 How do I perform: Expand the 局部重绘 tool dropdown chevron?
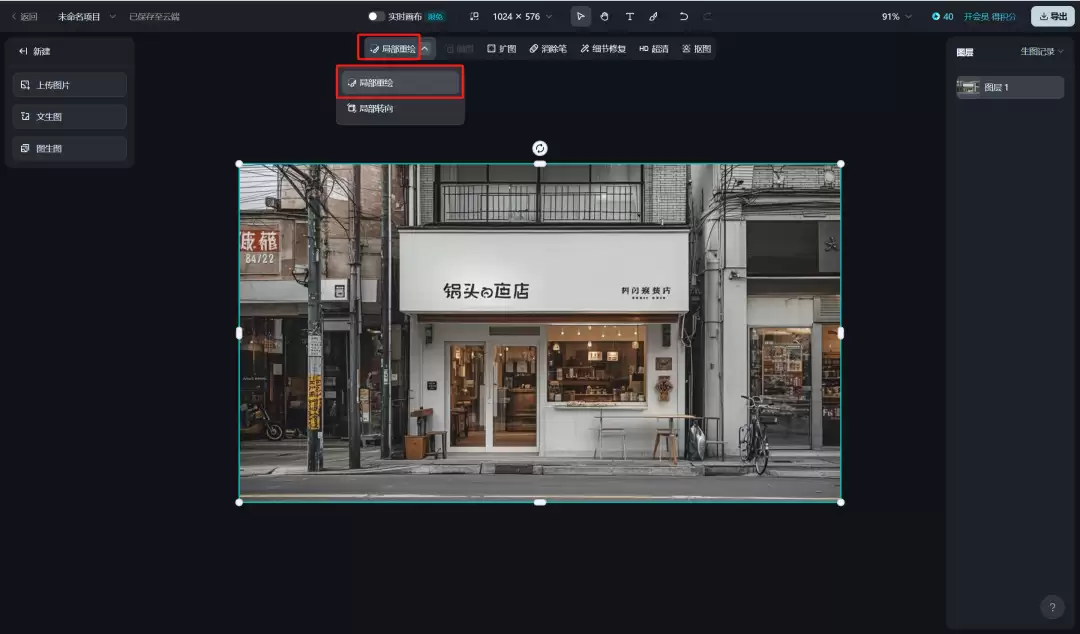tap(424, 47)
